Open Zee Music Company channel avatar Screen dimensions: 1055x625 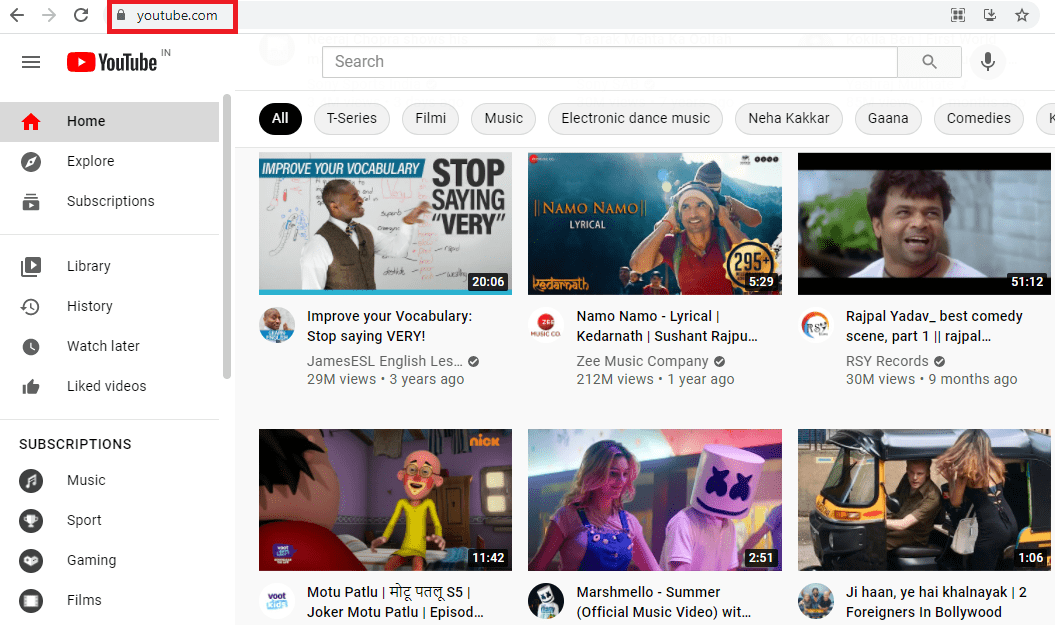pos(546,326)
